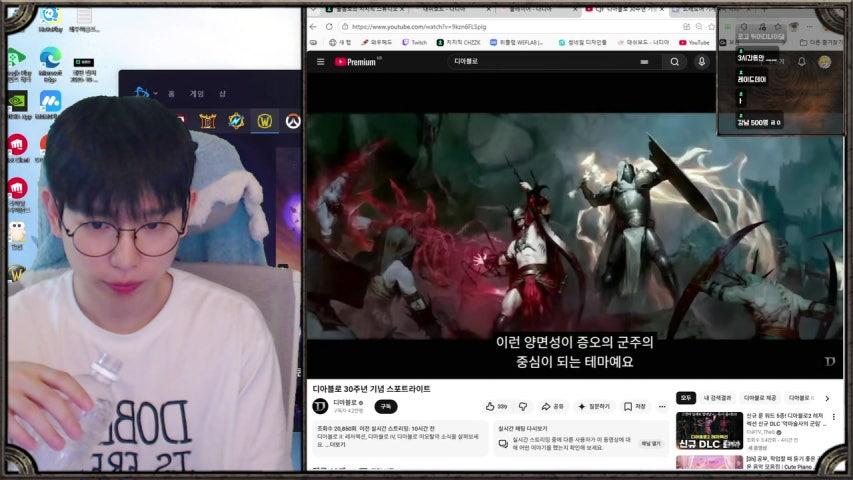Open the 신규 DLC recommended video thumbnail

[x=709, y=430]
